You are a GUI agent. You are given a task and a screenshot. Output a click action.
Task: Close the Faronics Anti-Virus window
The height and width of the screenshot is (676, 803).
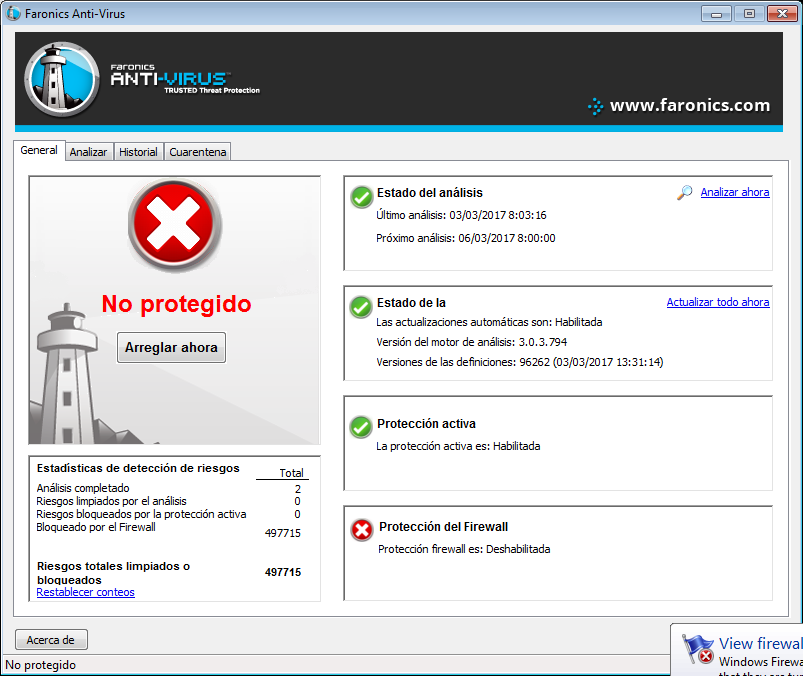[783, 14]
